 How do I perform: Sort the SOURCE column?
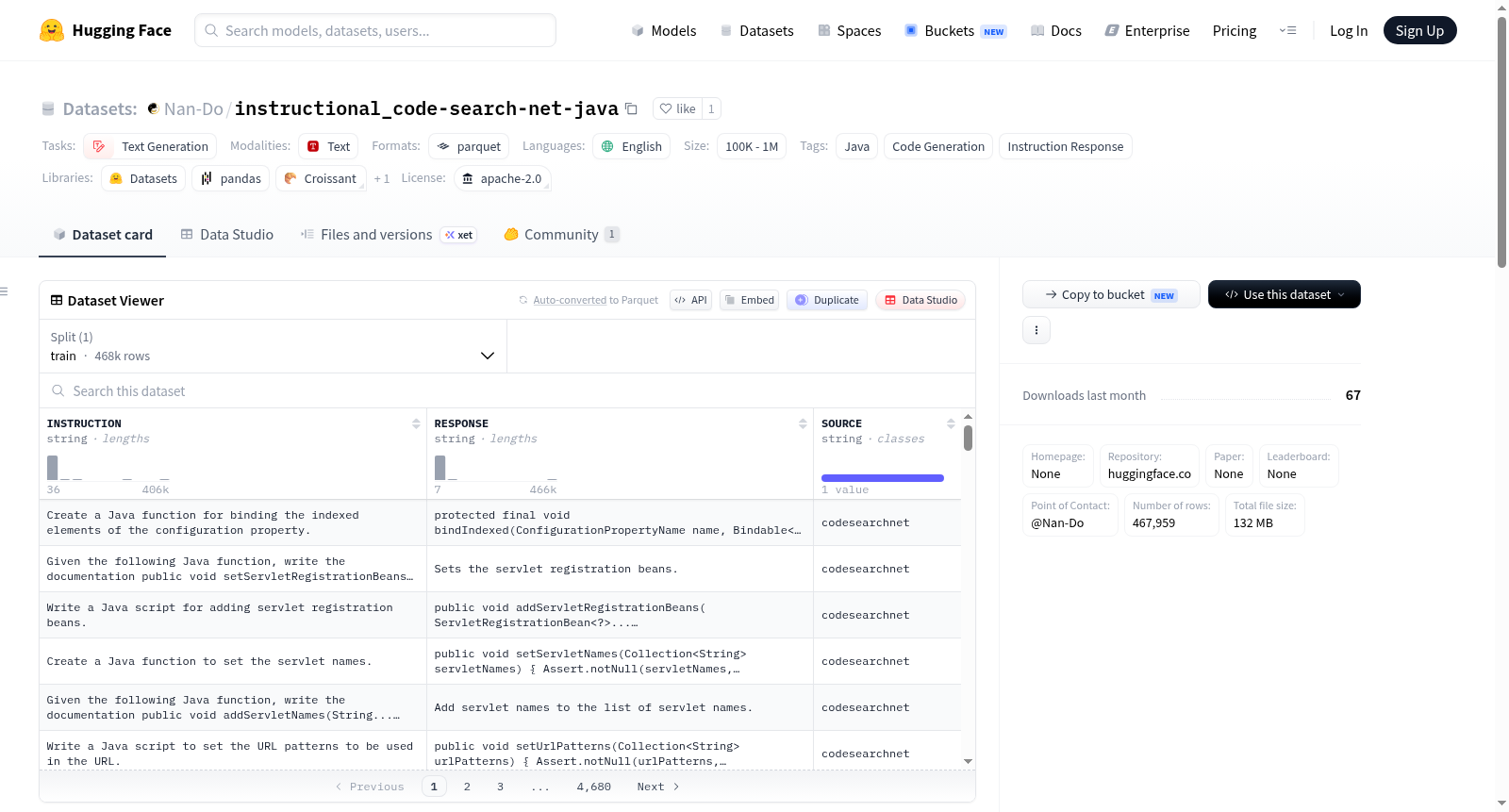951,423
